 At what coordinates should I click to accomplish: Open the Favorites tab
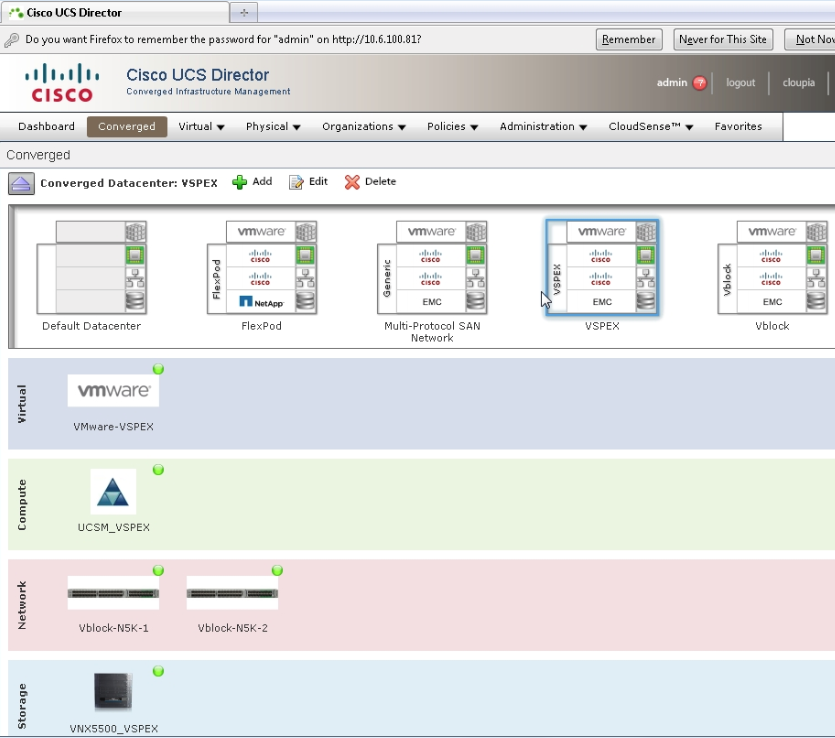(738, 127)
